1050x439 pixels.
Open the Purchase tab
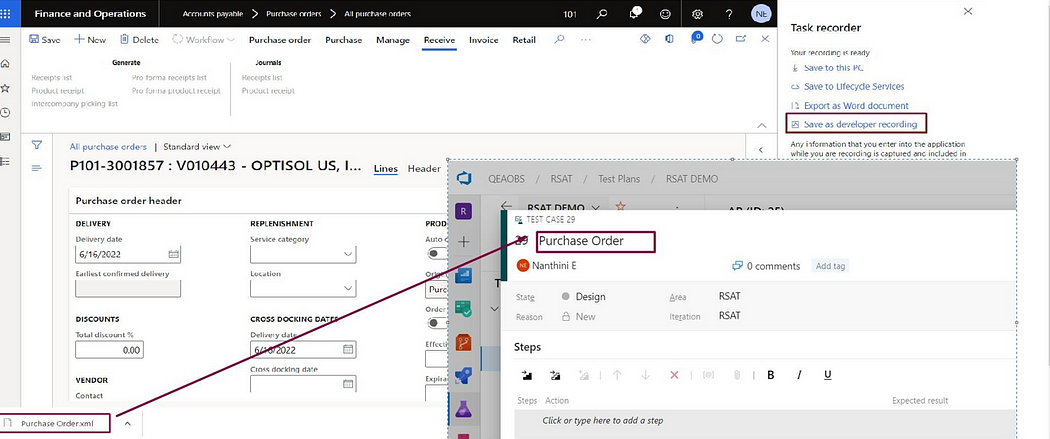344,40
